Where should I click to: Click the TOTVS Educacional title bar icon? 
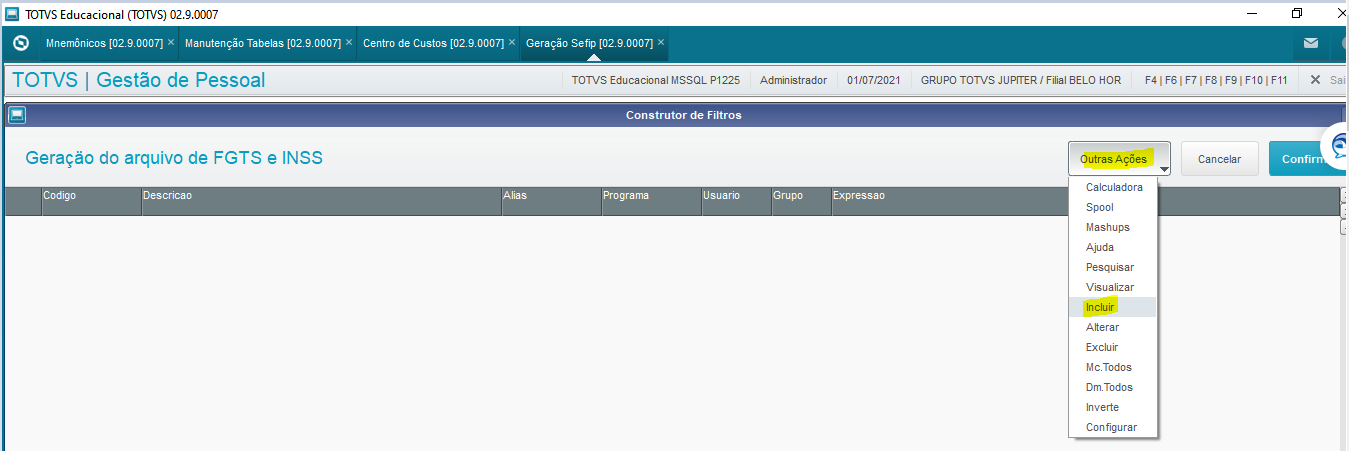pos(12,14)
